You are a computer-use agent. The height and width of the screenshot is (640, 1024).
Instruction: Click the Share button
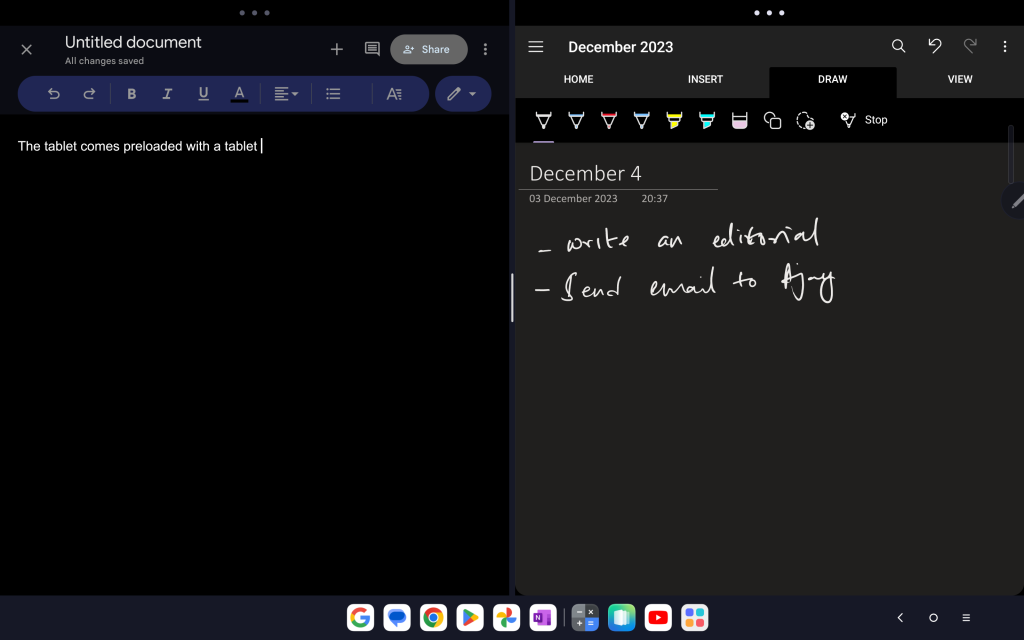(428, 49)
